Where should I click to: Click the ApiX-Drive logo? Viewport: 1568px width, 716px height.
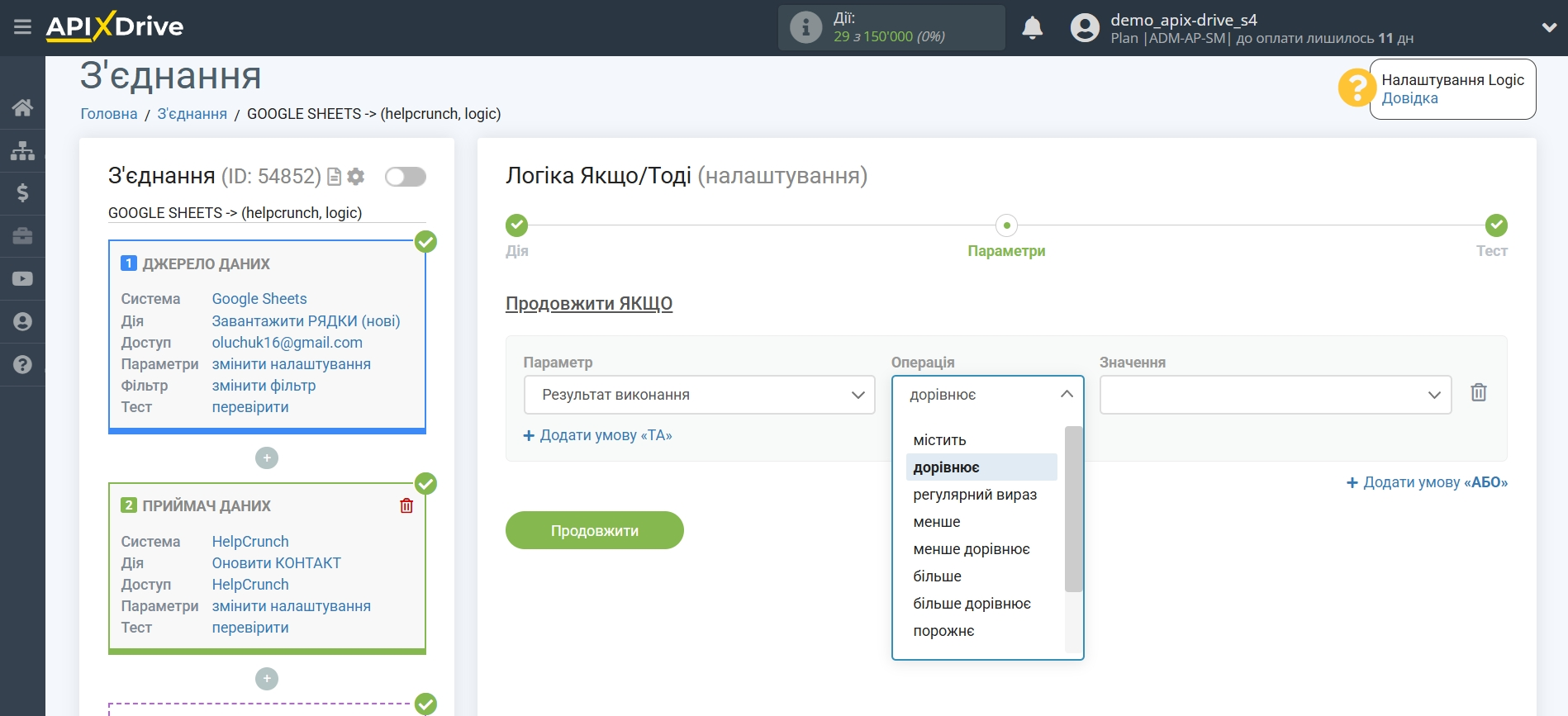coord(115,26)
